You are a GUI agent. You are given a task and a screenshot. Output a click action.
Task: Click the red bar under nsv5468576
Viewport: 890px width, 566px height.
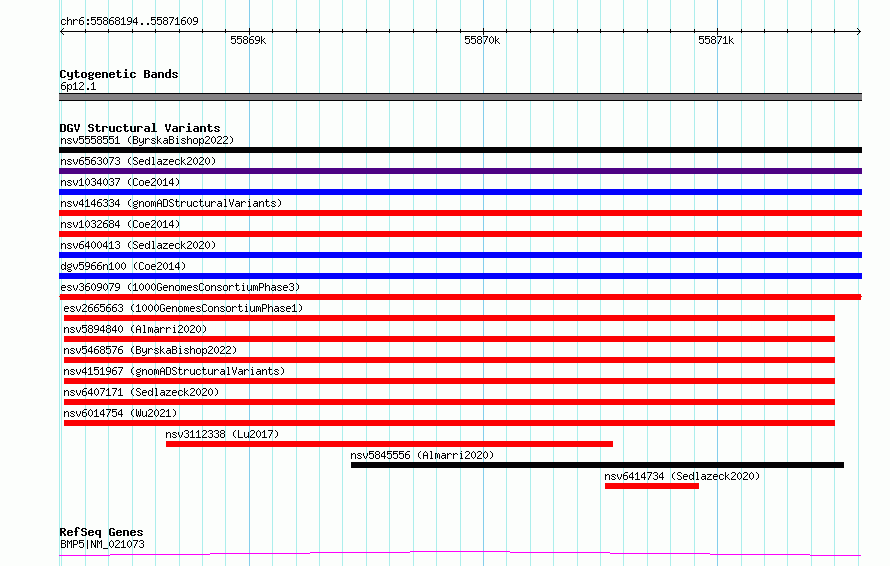450,360
